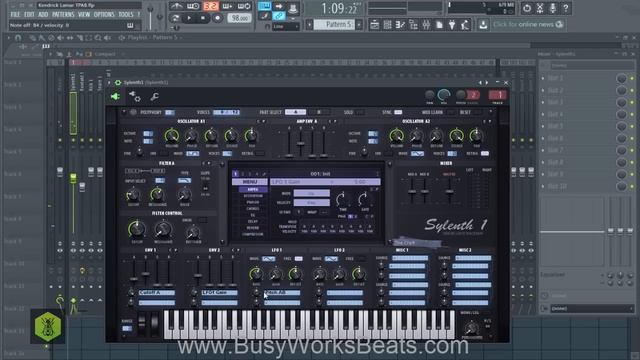Toggle typing keyboard to piano icon
Screen dimensions: 640x360
pyautogui.click(x=264, y=6)
